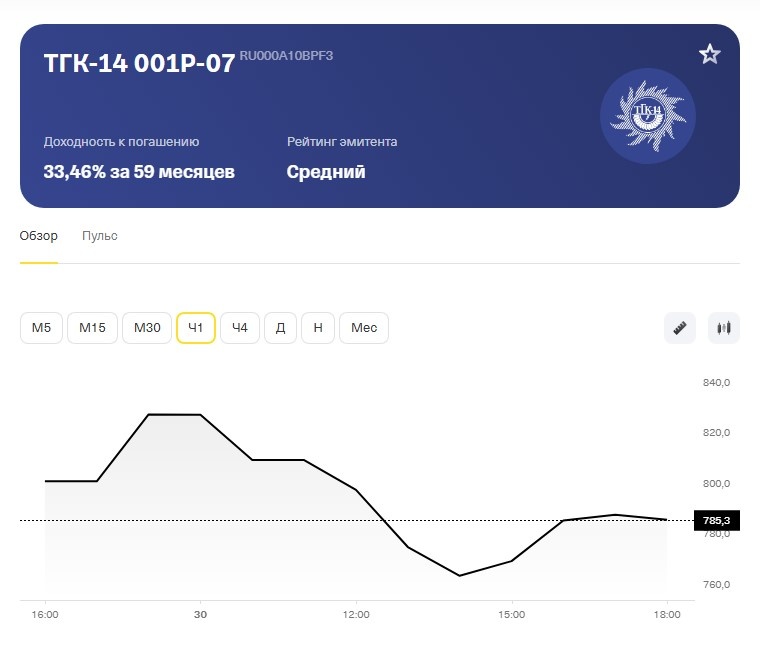Click the 30 date axis label
Viewport: 760px width, 672px height.
click(200, 615)
